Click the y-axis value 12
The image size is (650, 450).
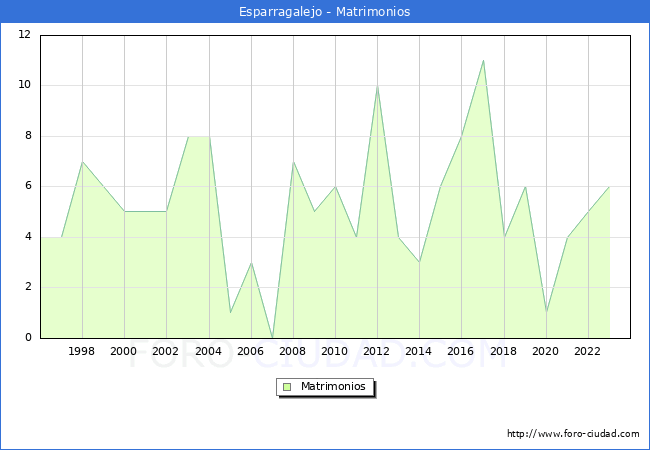click(x=24, y=34)
